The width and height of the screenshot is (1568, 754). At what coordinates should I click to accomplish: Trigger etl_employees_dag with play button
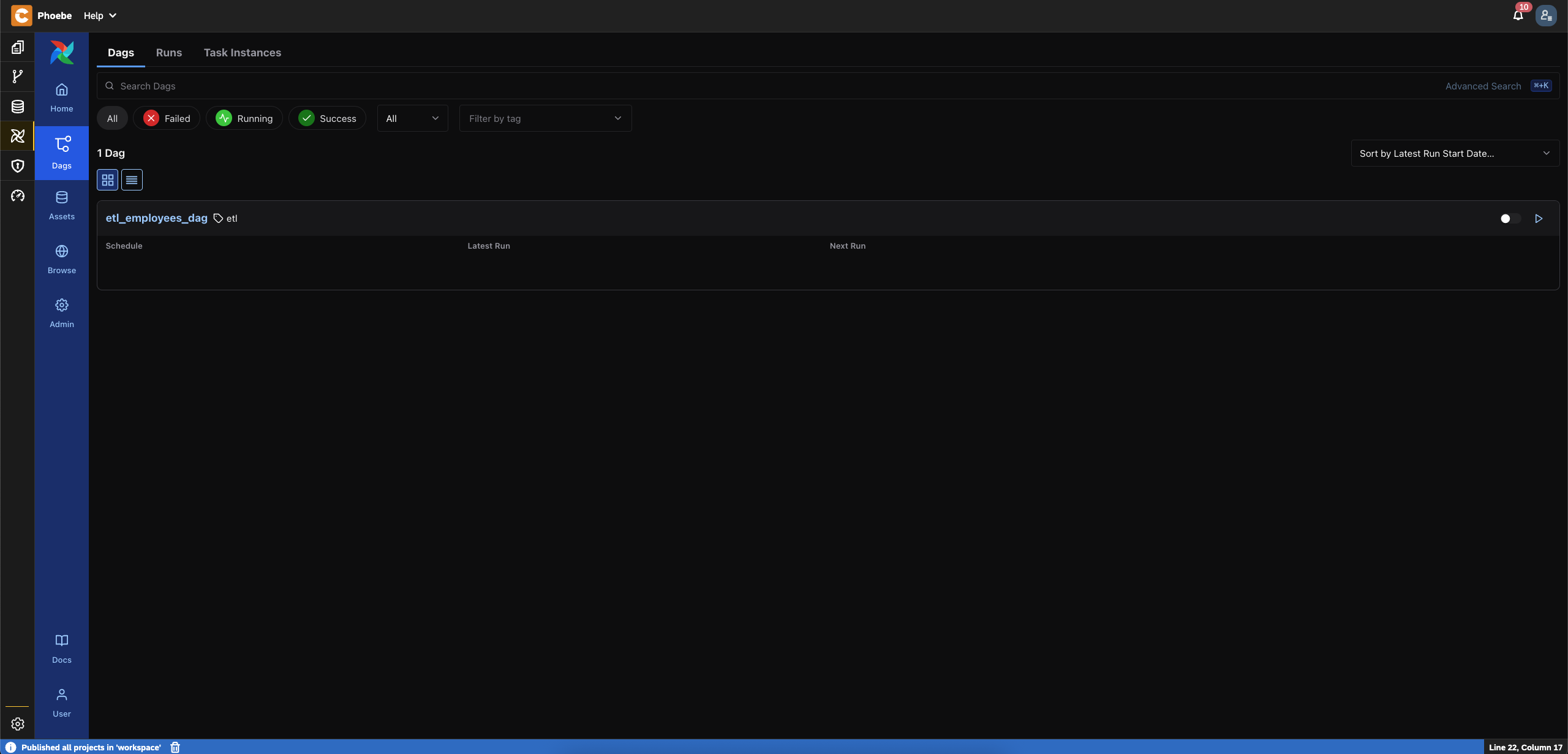[1539, 219]
